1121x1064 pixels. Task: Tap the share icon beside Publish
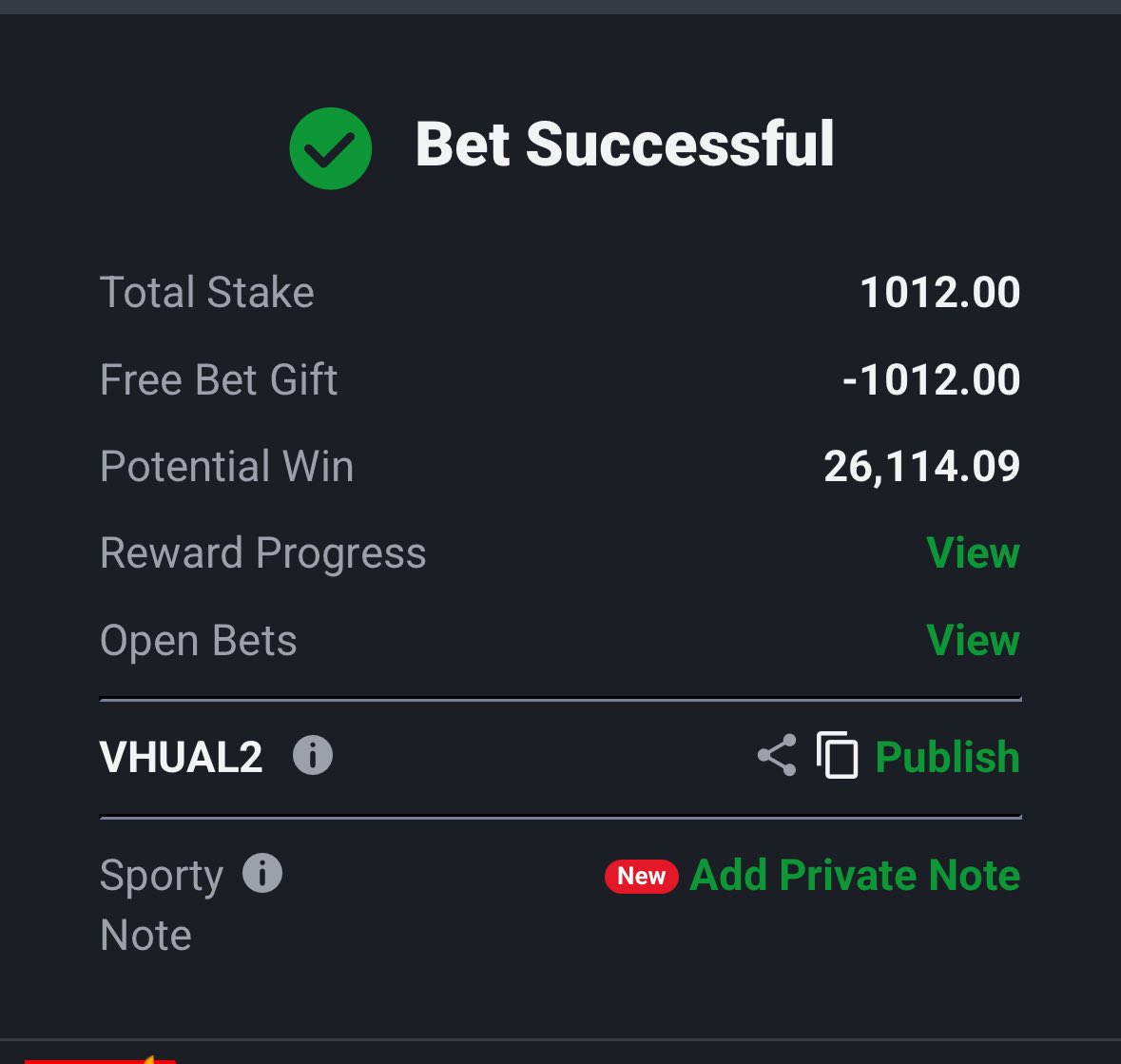tap(777, 755)
